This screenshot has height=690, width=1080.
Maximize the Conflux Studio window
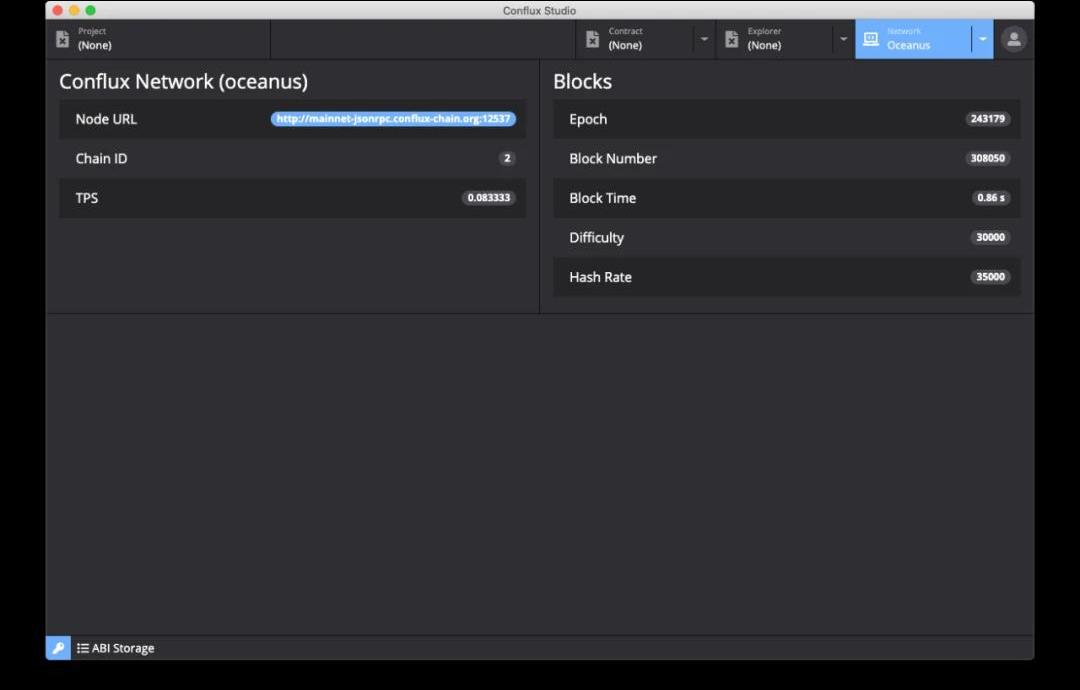pos(90,10)
